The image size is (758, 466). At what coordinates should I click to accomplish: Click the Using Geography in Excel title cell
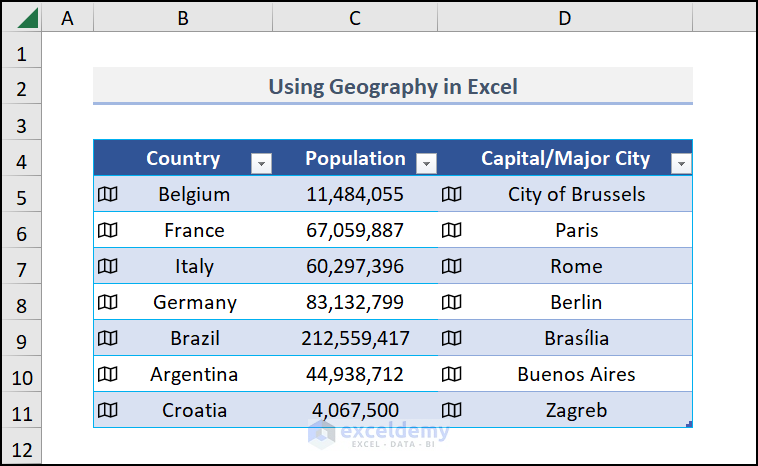pos(392,87)
